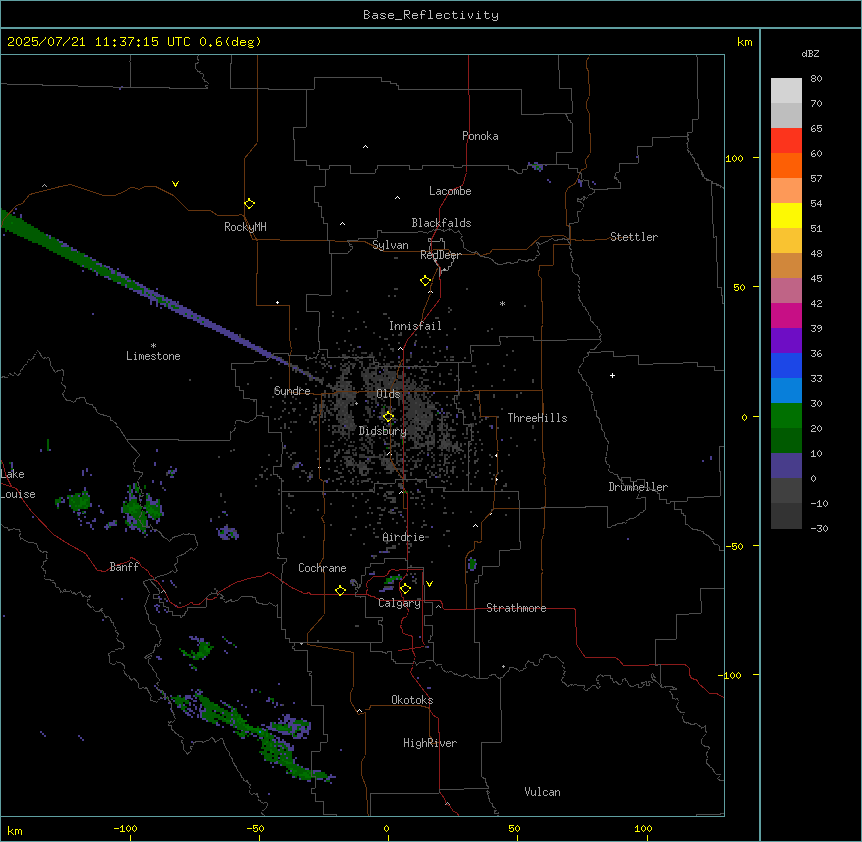Click the yellow V marker east of Calgary

(x=429, y=584)
